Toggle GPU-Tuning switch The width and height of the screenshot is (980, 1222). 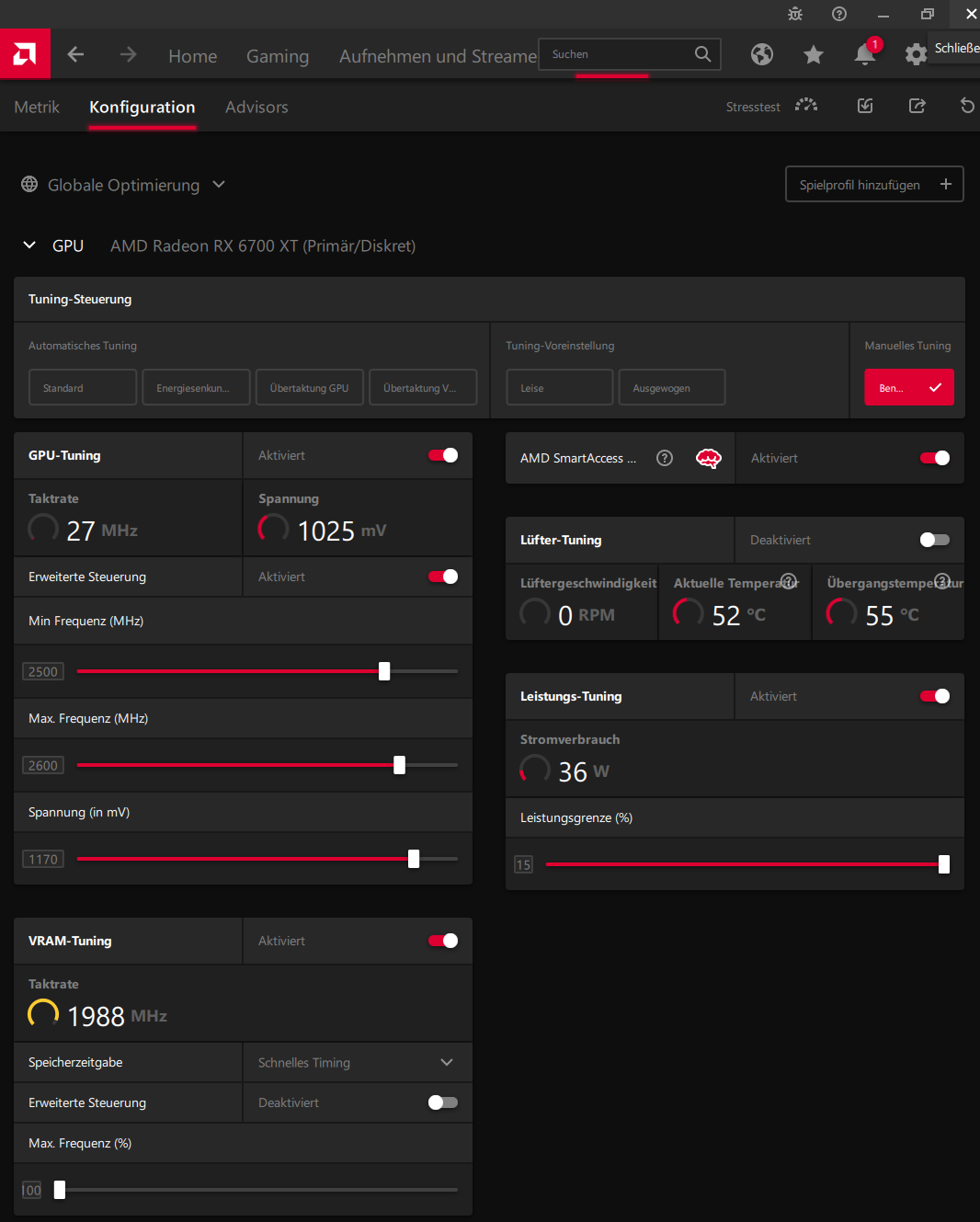click(x=443, y=455)
